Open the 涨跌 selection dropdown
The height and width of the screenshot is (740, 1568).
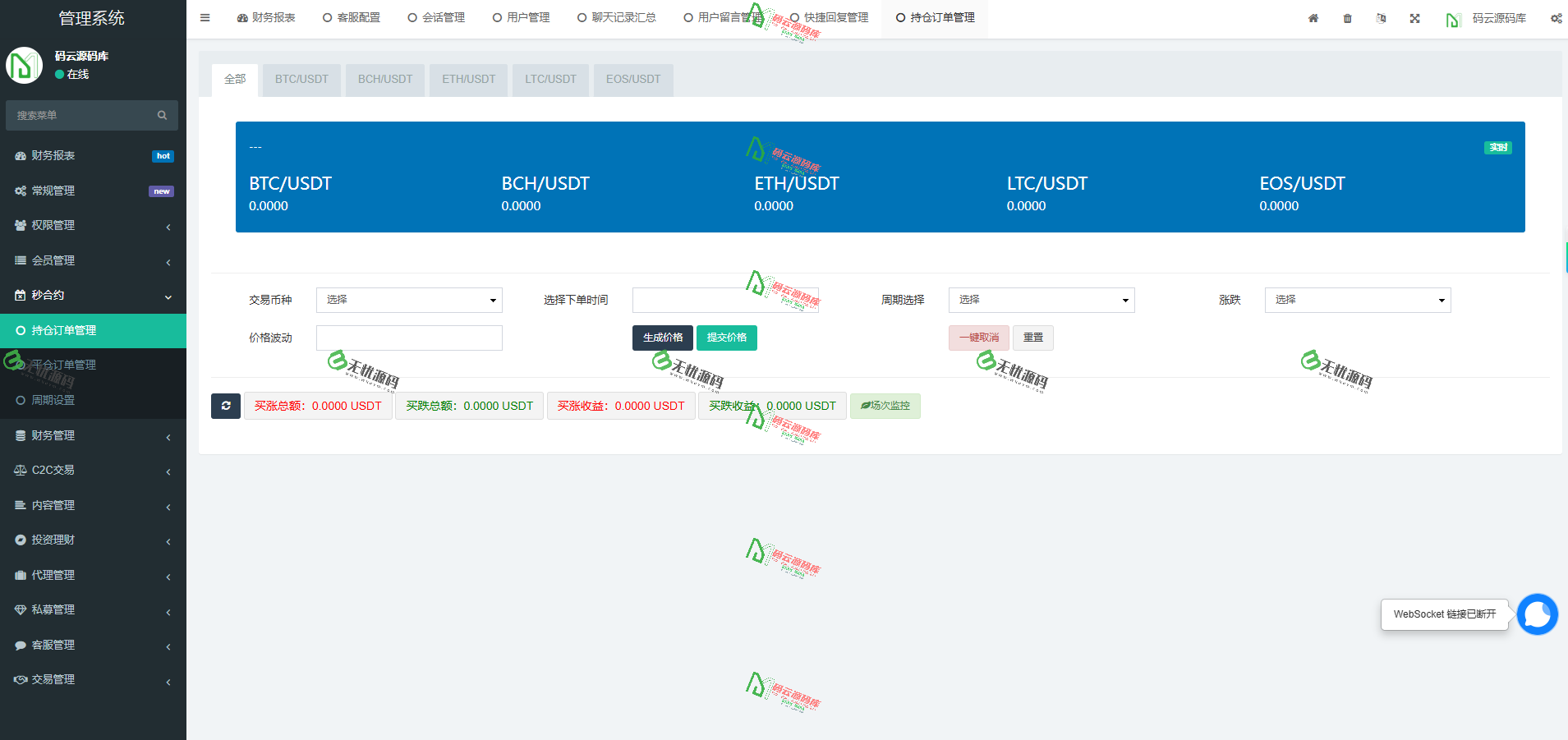[1357, 300]
